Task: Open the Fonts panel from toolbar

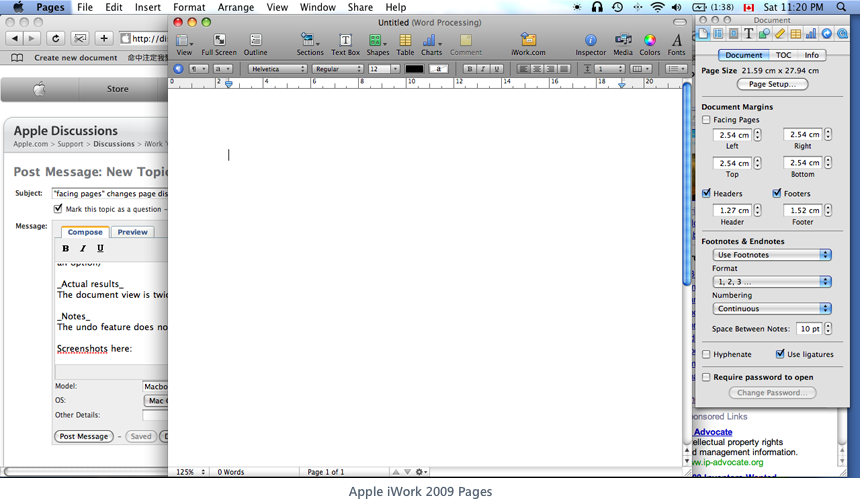Action: (676, 44)
